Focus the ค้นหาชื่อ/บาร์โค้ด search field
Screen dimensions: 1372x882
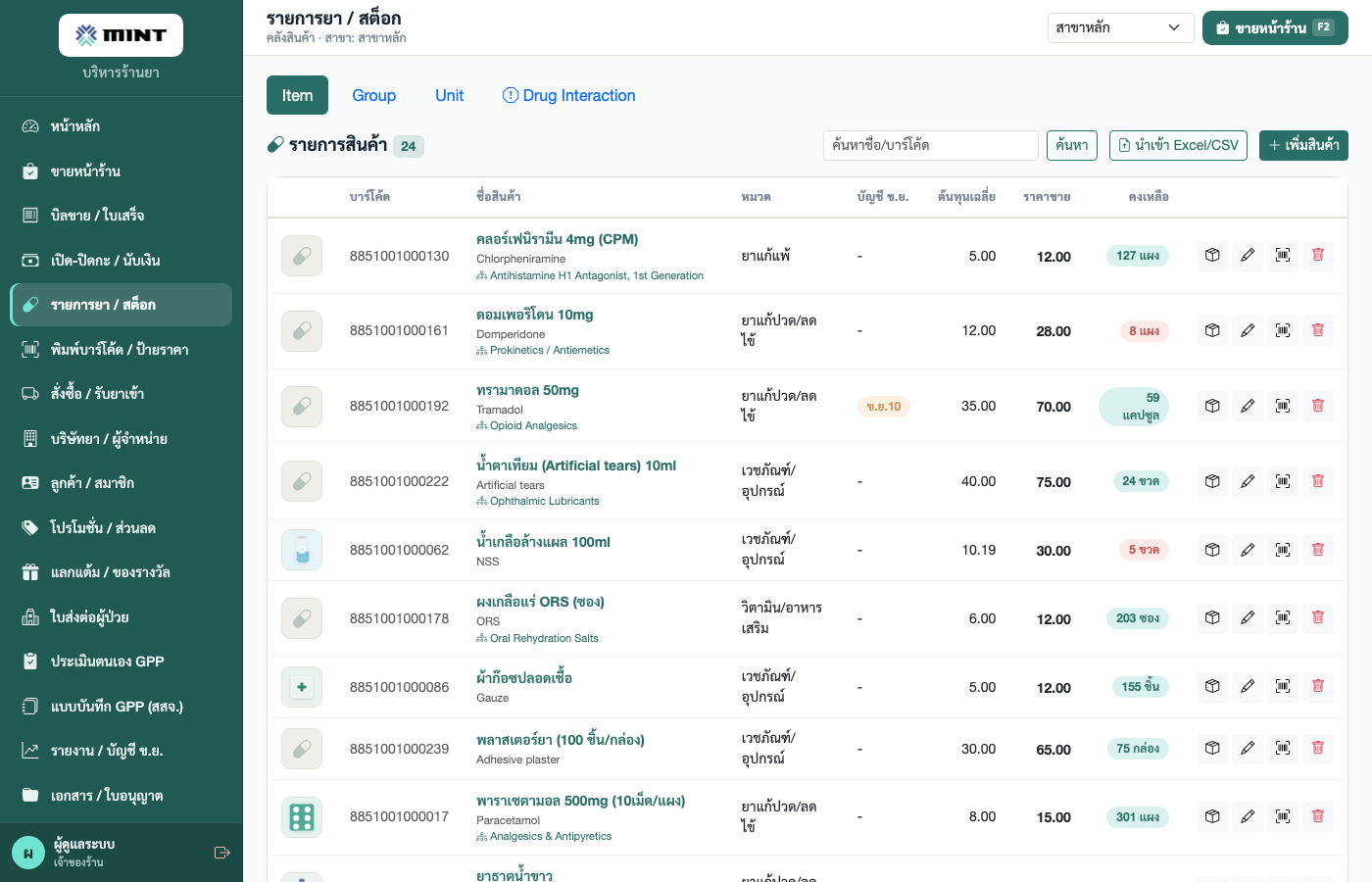click(x=931, y=145)
